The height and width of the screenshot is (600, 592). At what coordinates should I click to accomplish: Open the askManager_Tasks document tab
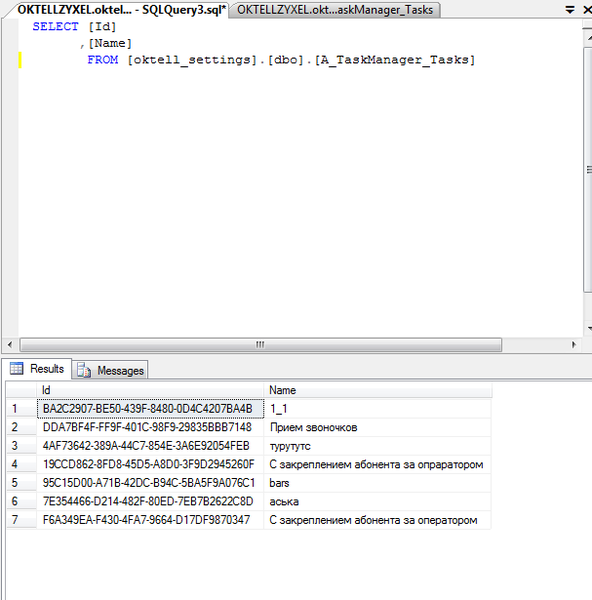pos(335,10)
